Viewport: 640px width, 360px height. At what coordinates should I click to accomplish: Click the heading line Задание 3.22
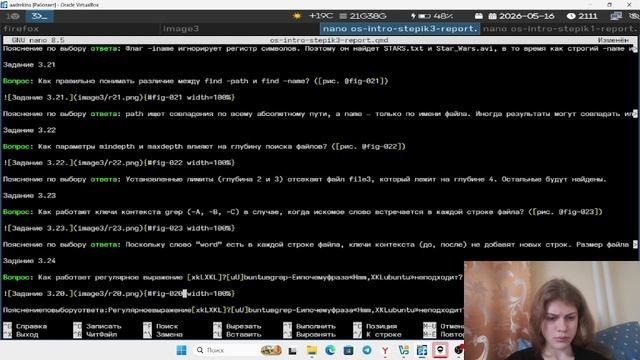(29, 130)
